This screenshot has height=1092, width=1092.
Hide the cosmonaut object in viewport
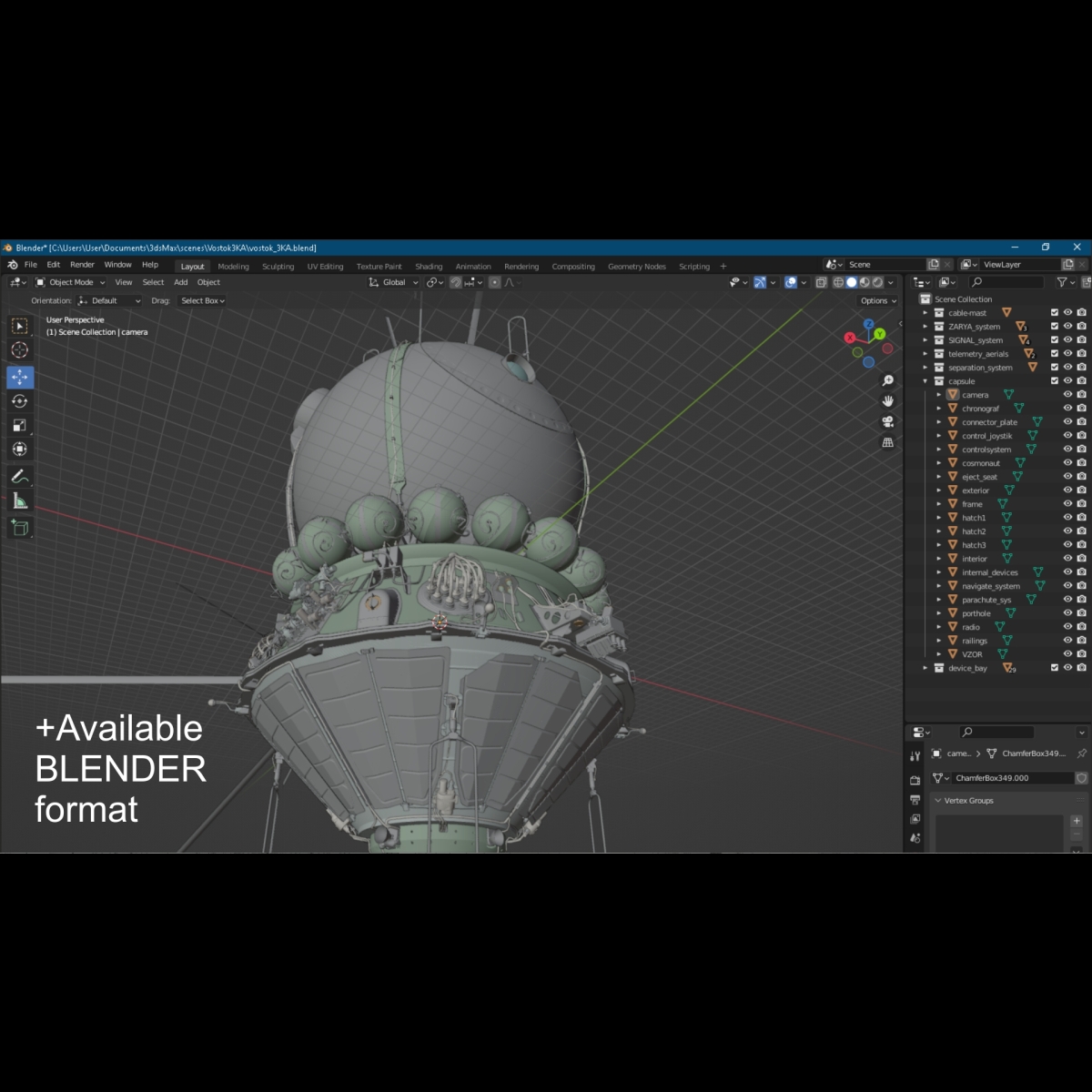tap(1068, 463)
